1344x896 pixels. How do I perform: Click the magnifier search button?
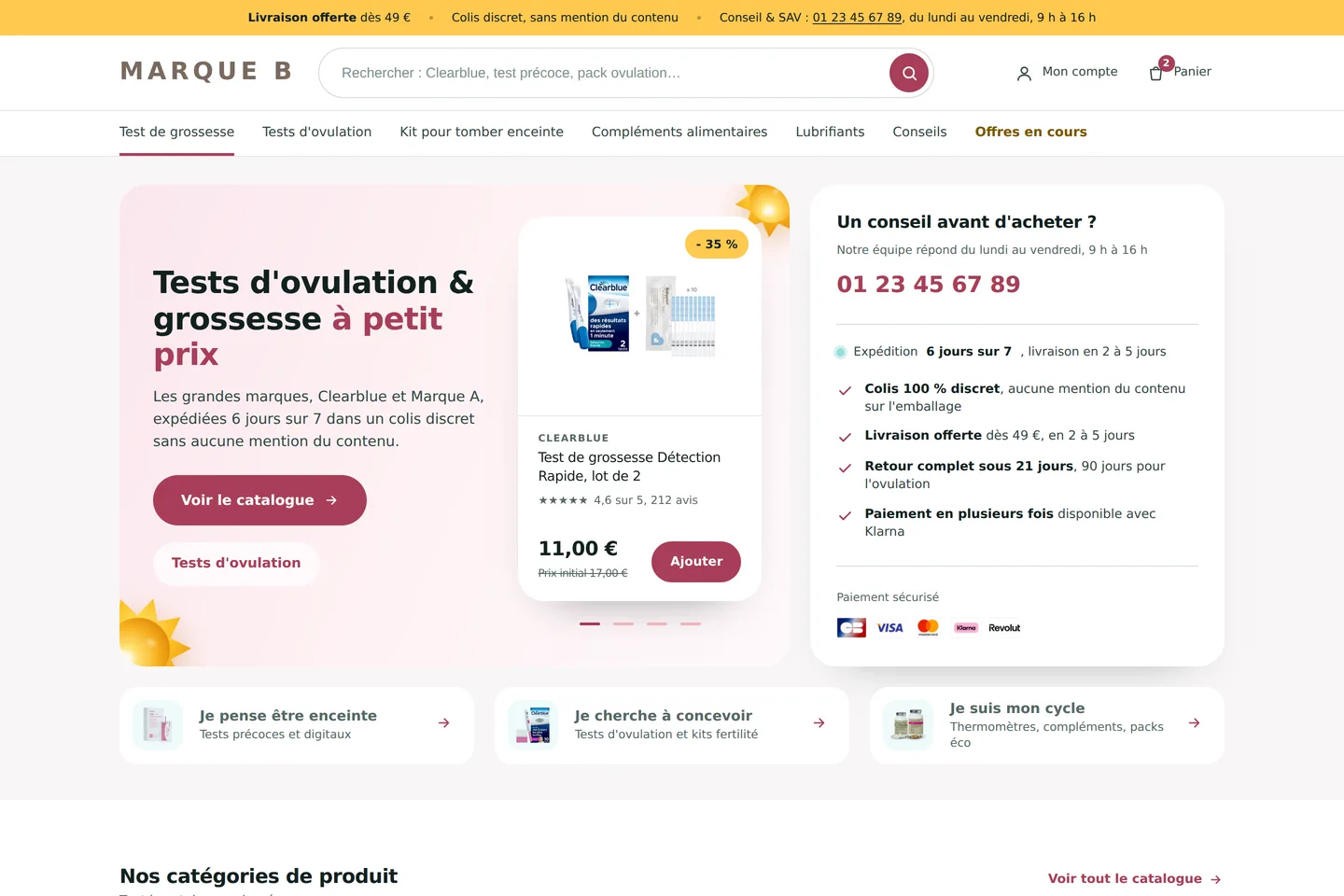coord(909,73)
